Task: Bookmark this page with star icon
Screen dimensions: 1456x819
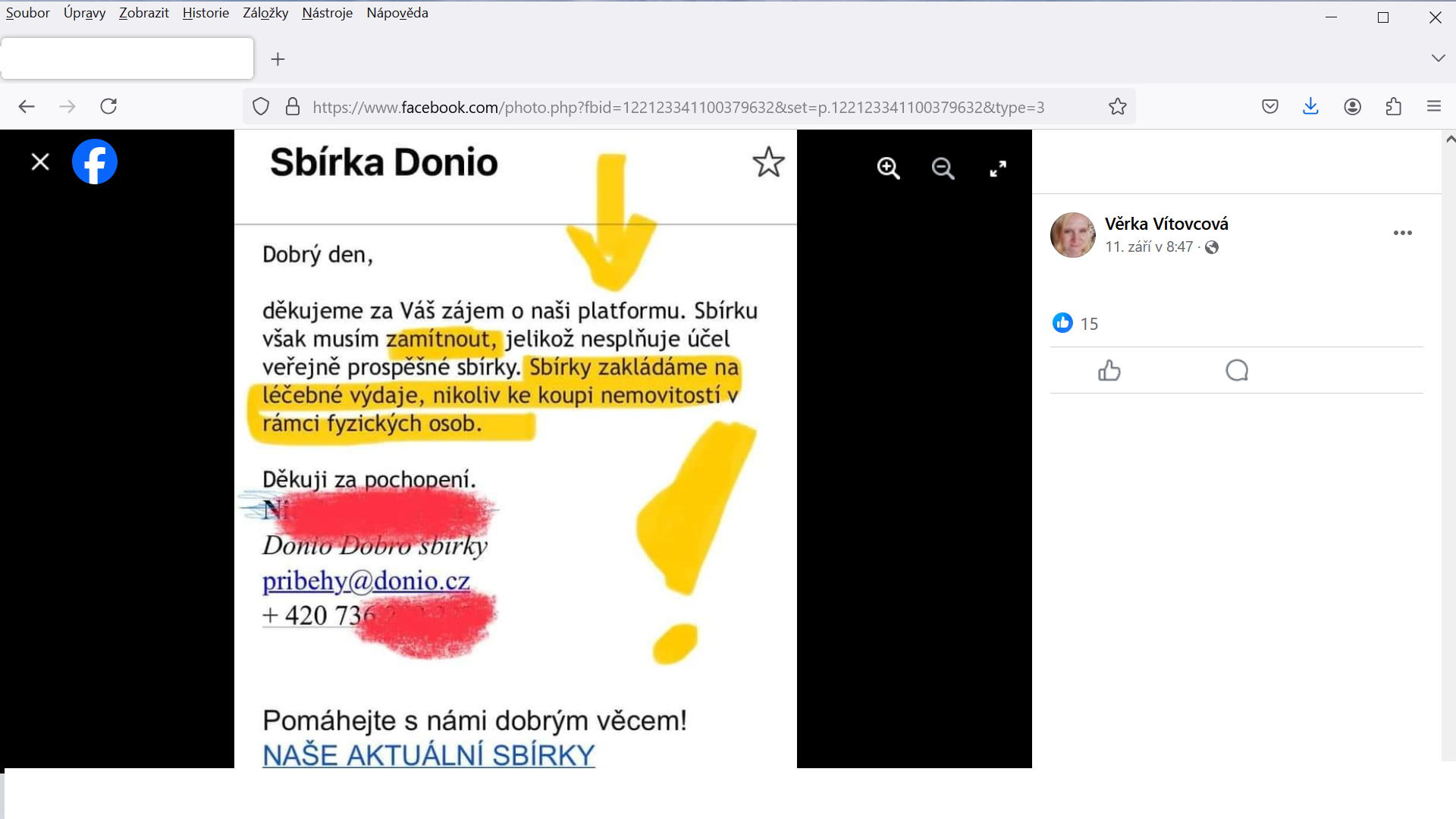Action: click(1117, 107)
